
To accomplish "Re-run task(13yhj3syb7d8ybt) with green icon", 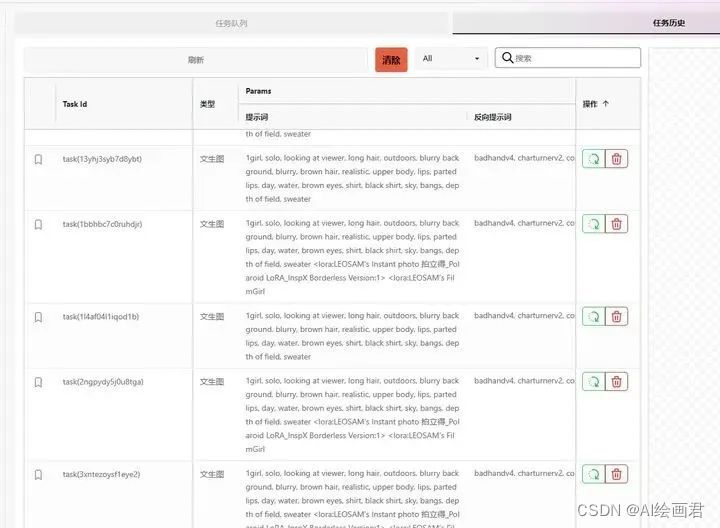I will tap(594, 159).
